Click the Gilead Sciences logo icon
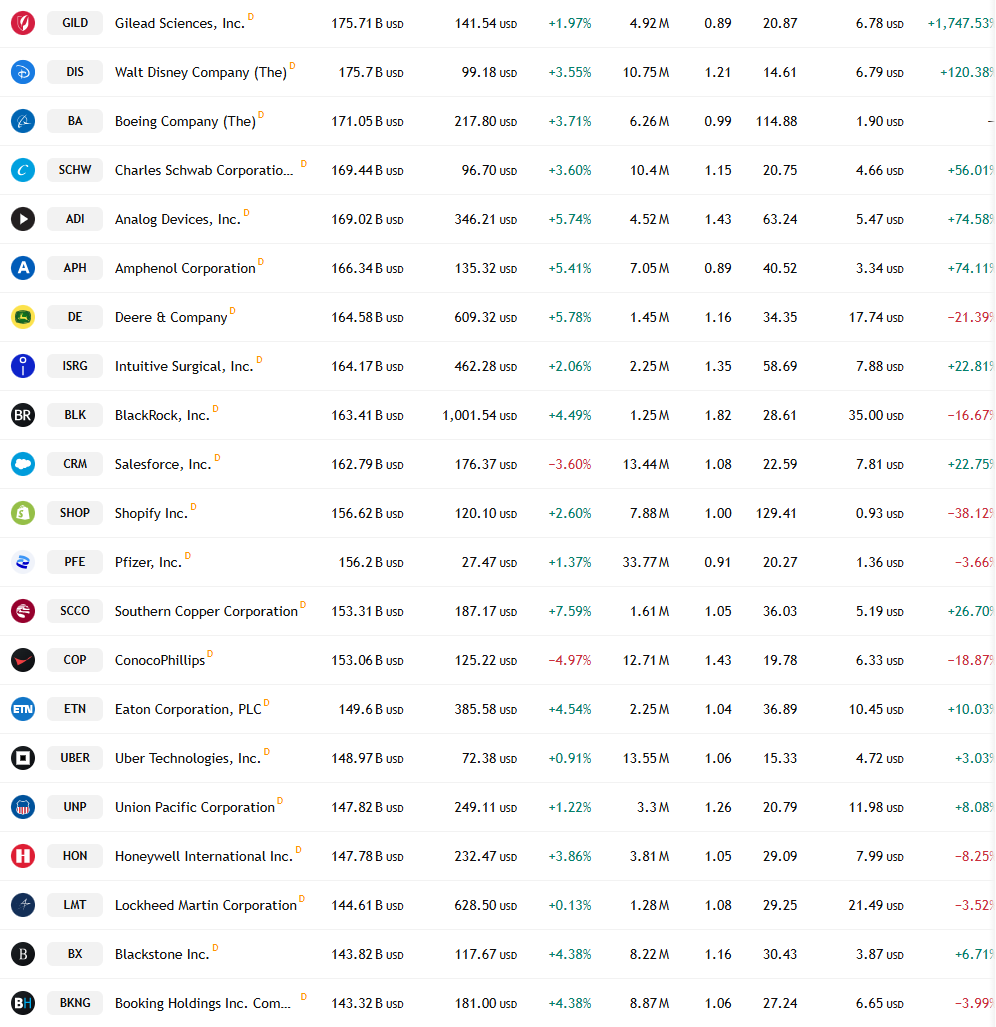 [x=23, y=23]
